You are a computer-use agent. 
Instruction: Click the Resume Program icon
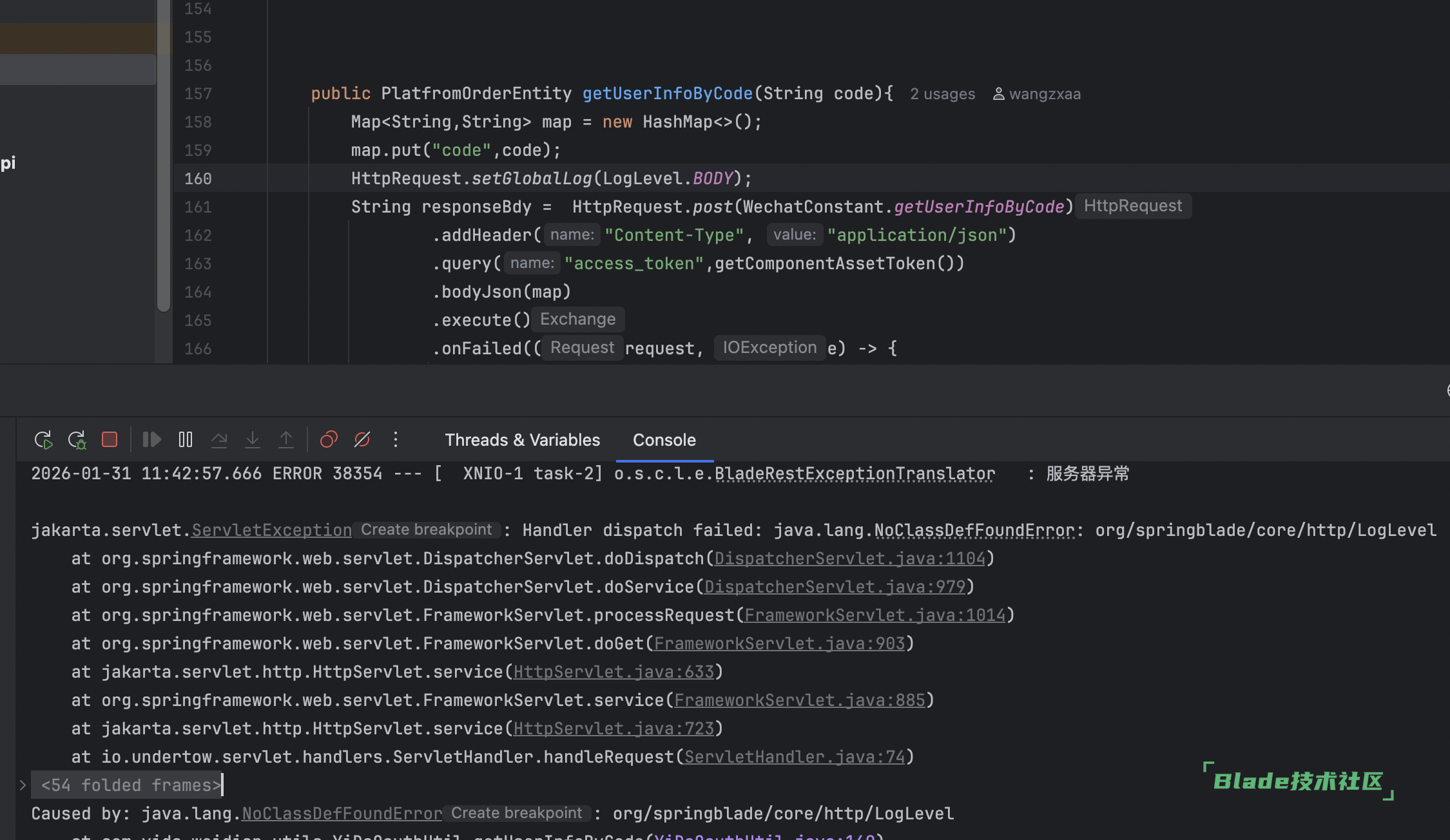click(x=151, y=439)
